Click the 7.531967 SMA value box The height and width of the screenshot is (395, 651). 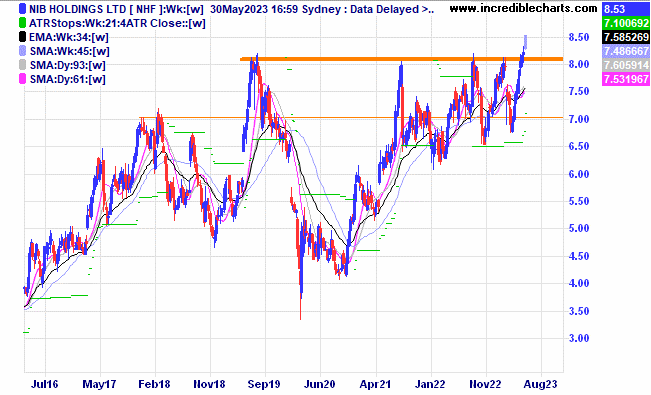point(625,79)
